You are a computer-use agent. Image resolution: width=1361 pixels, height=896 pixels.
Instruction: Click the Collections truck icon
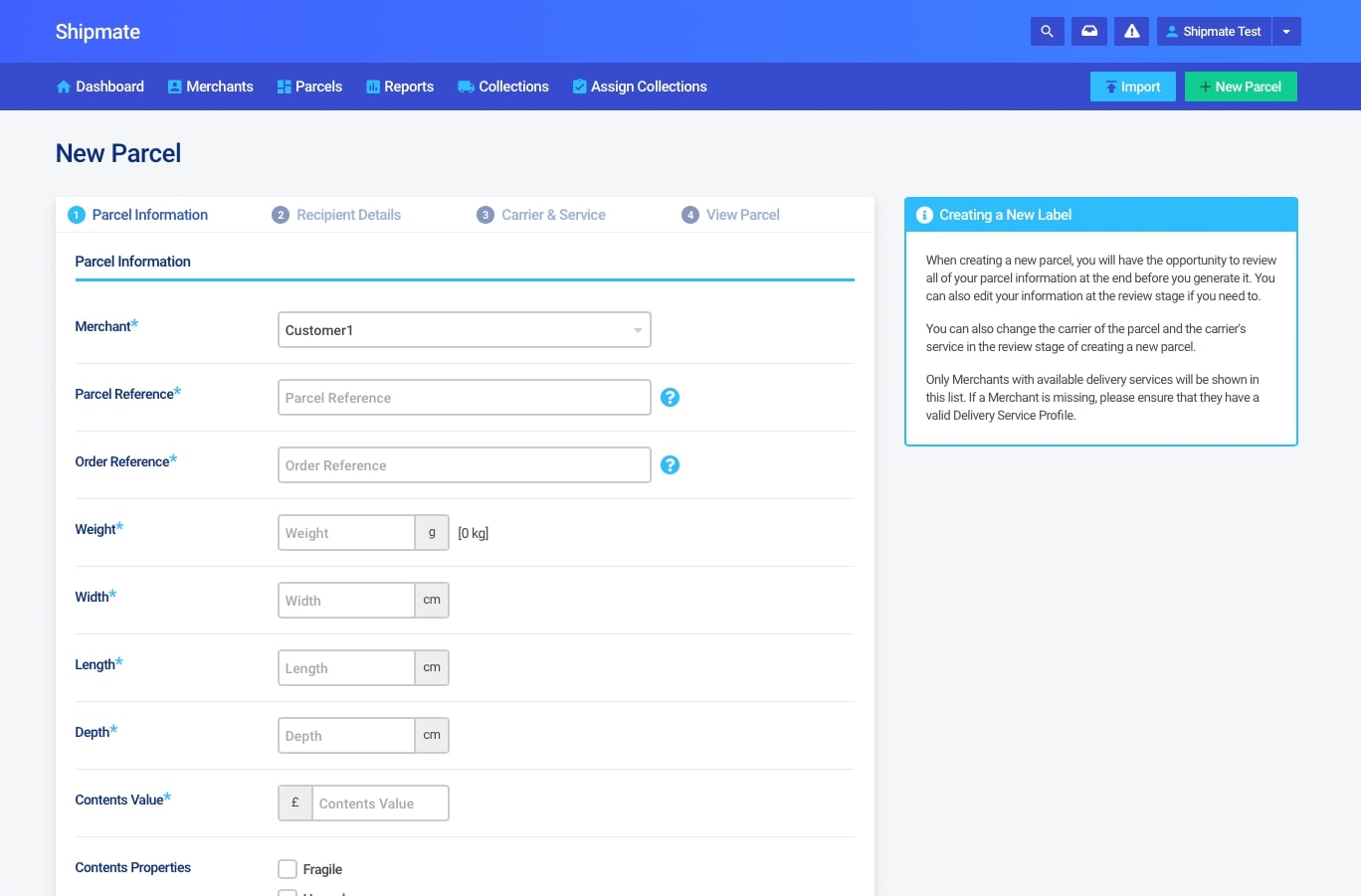point(466,87)
